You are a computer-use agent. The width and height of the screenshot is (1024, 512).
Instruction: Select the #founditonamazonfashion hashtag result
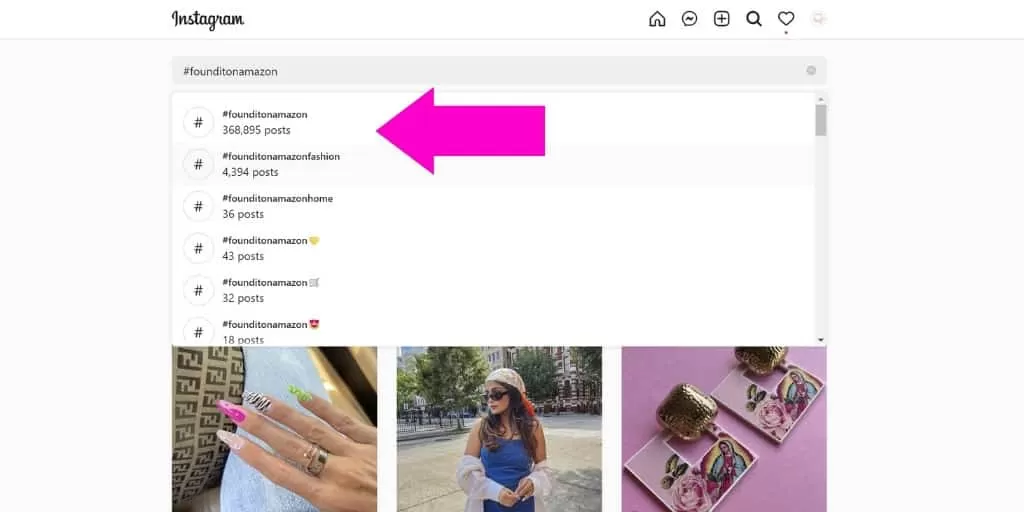(493, 164)
